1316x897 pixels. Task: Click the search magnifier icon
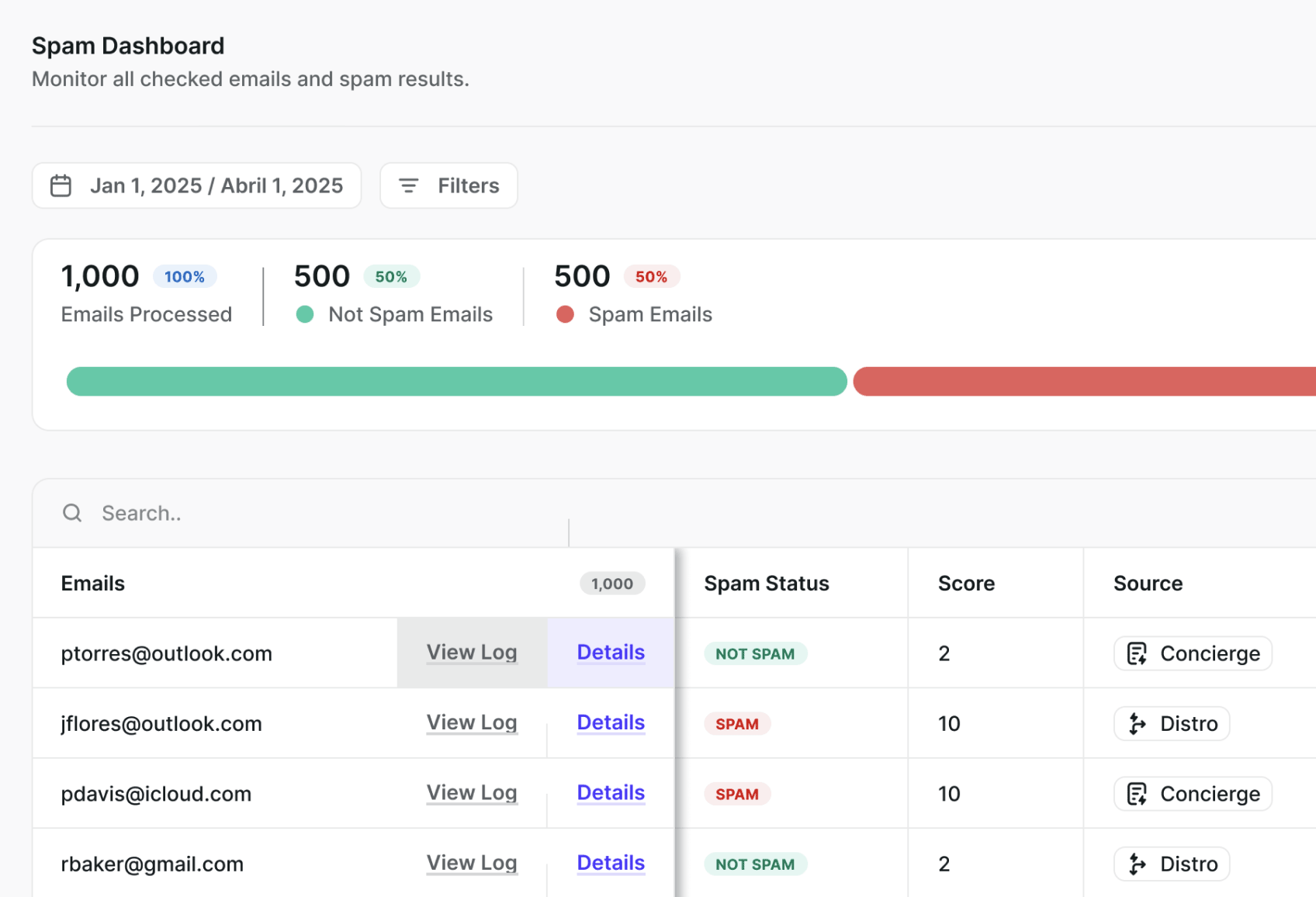72,513
